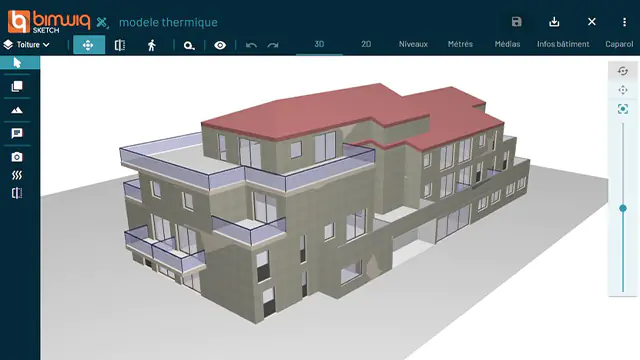Activate the walk-through person mode
The width and height of the screenshot is (640, 360).
(152, 45)
